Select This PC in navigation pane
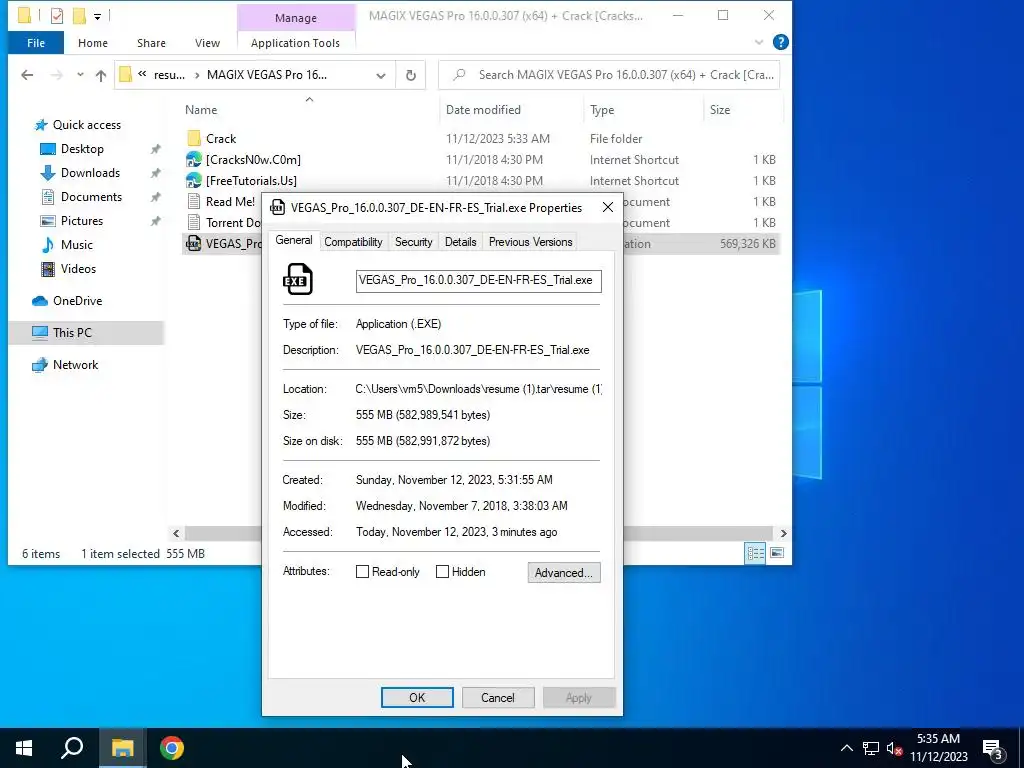The width and height of the screenshot is (1024, 768). (x=72, y=332)
